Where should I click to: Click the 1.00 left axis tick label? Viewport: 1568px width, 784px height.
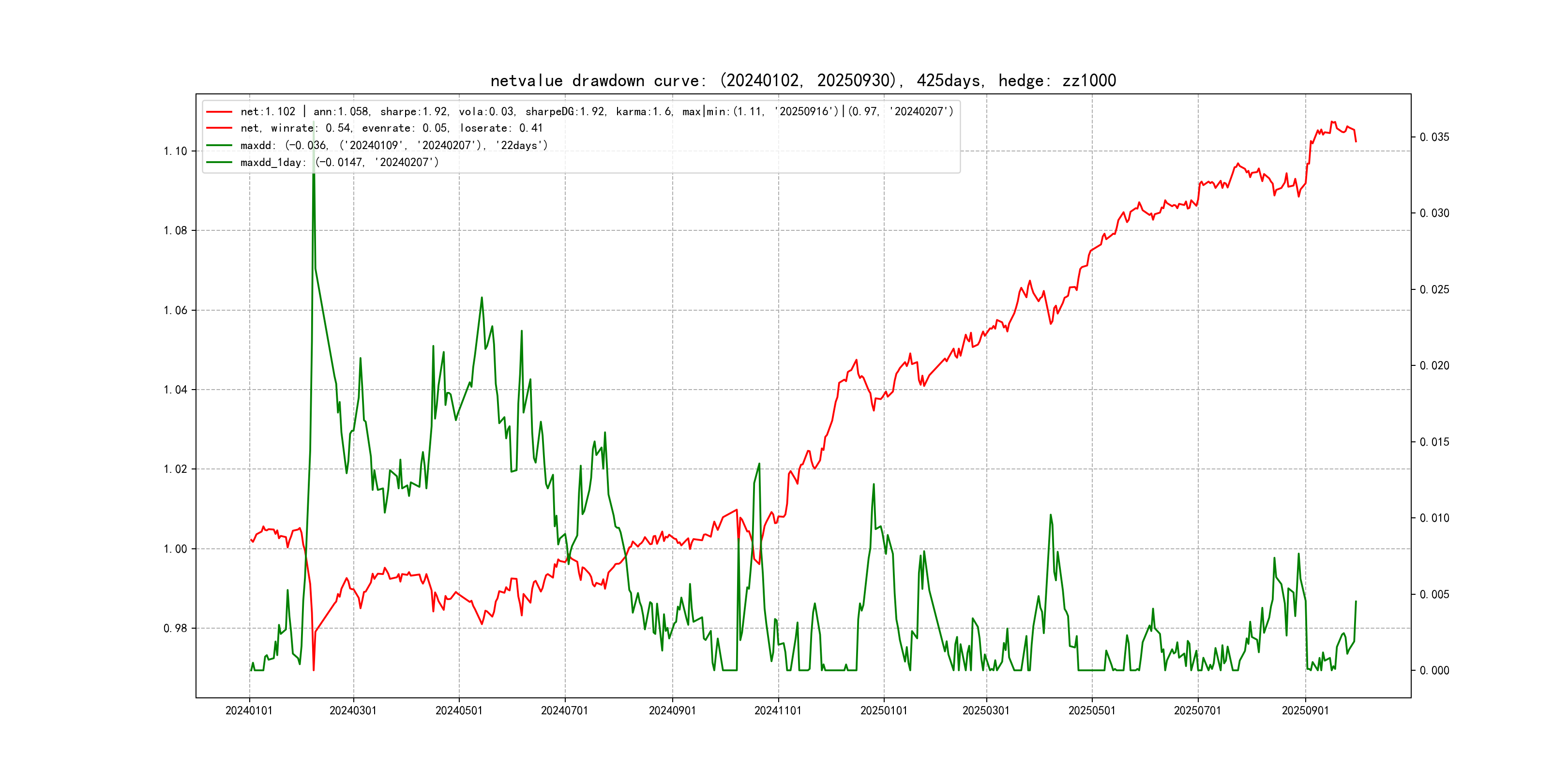tap(175, 549)
